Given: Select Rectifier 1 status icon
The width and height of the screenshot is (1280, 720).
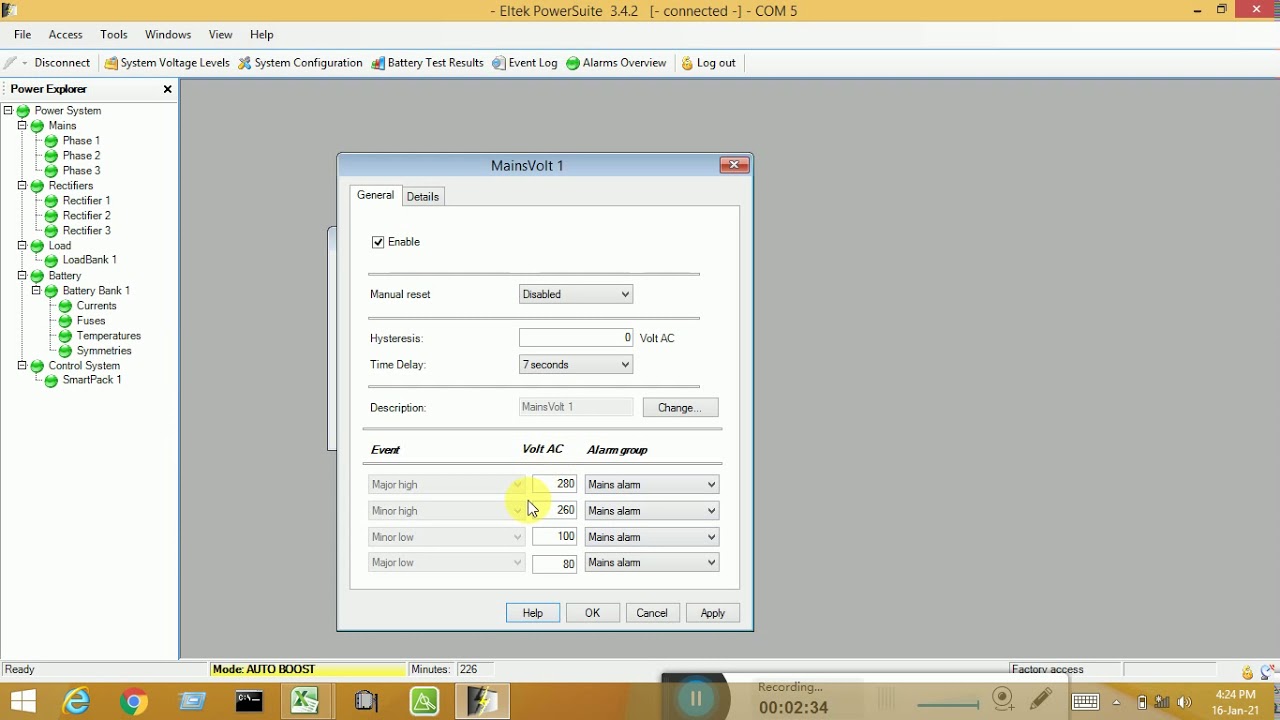Looking at the screenshot, I should point(51,201).
